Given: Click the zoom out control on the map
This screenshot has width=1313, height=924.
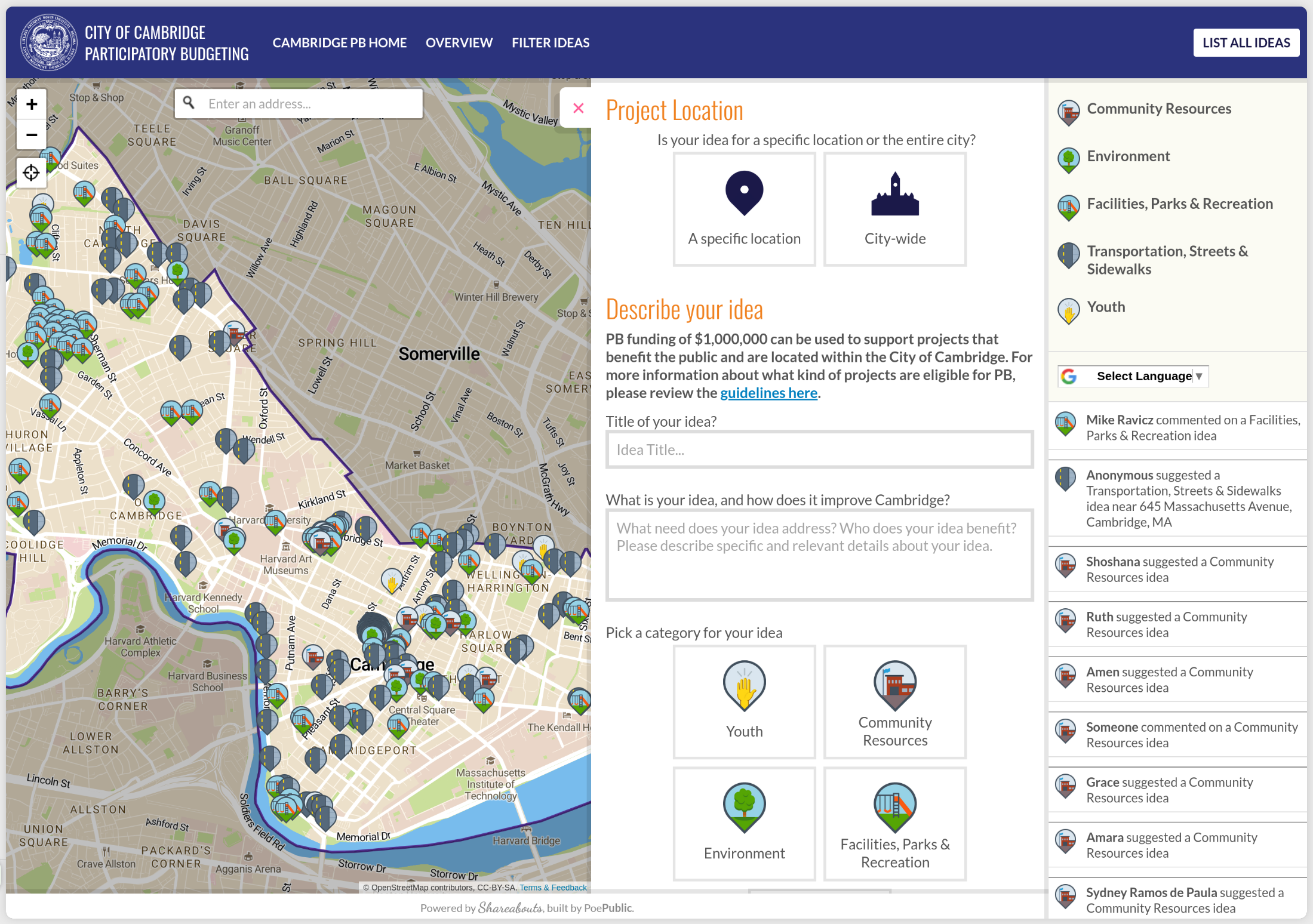Looking at the screenshot, I should (x=31, y=135).
